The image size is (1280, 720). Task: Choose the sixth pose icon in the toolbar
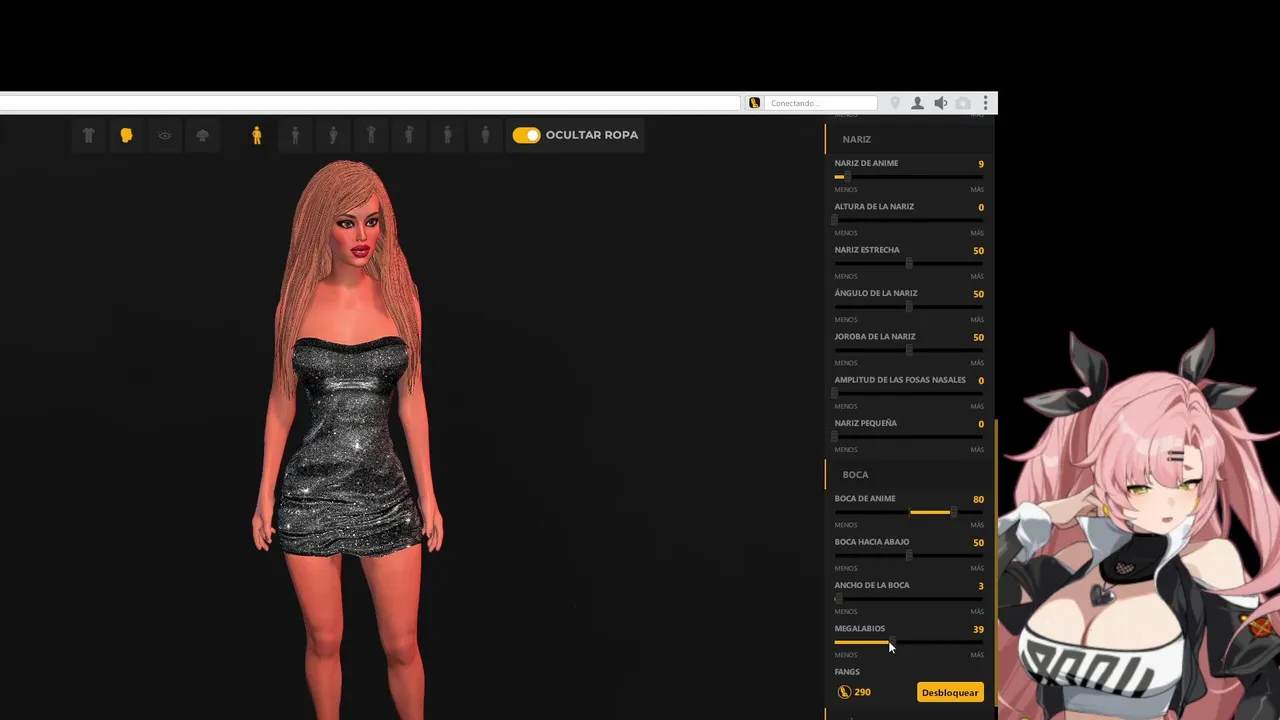coord(447,135)
